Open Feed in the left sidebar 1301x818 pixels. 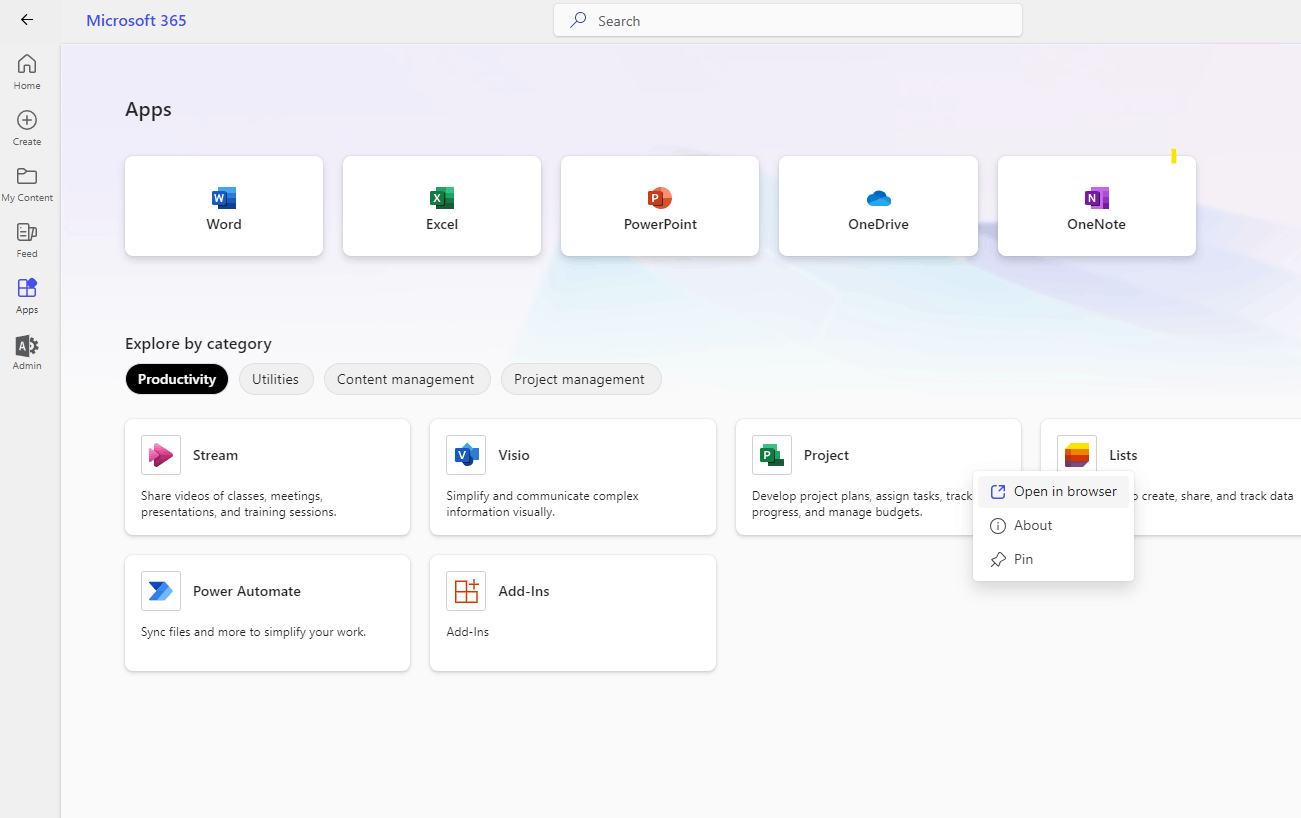(27, 240)
